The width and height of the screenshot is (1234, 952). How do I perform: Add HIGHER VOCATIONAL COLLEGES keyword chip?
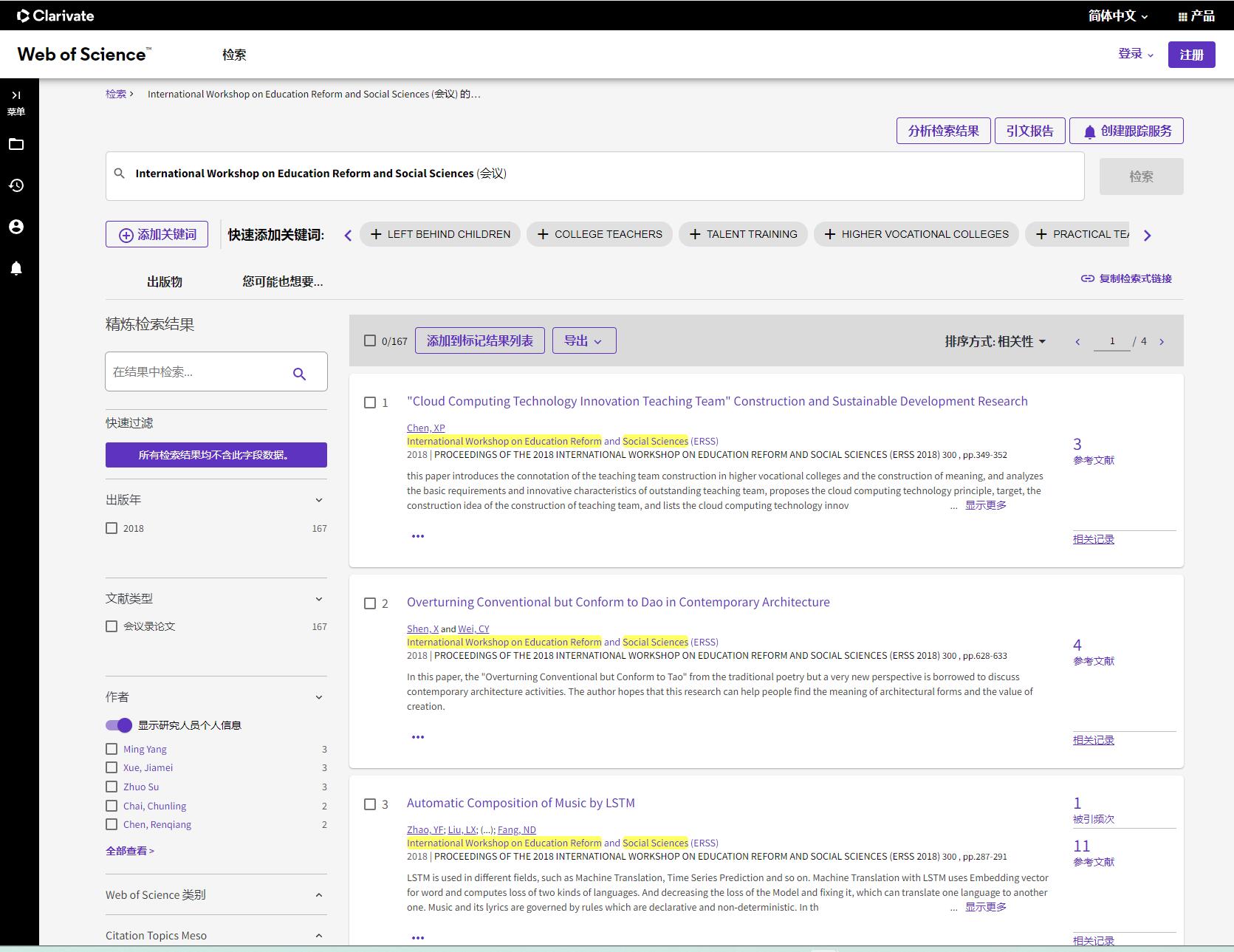click(x=916, y=234)
